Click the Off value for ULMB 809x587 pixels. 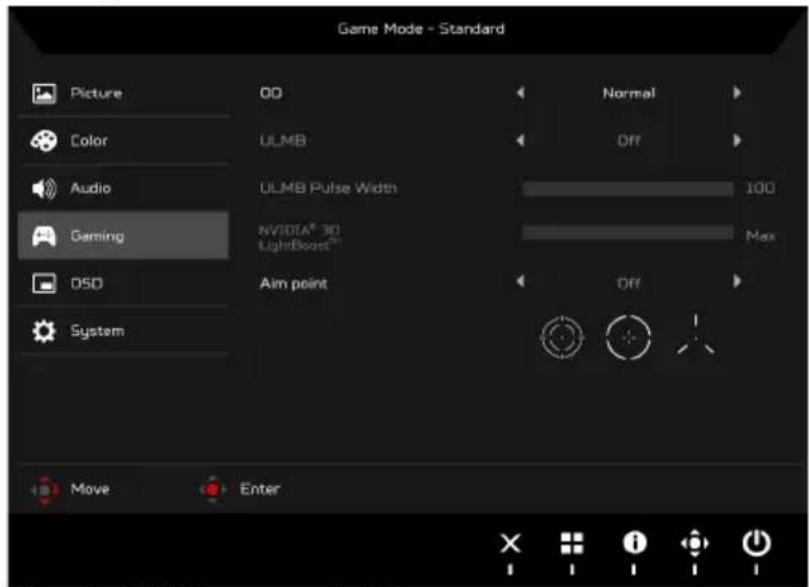coord(629,141)
